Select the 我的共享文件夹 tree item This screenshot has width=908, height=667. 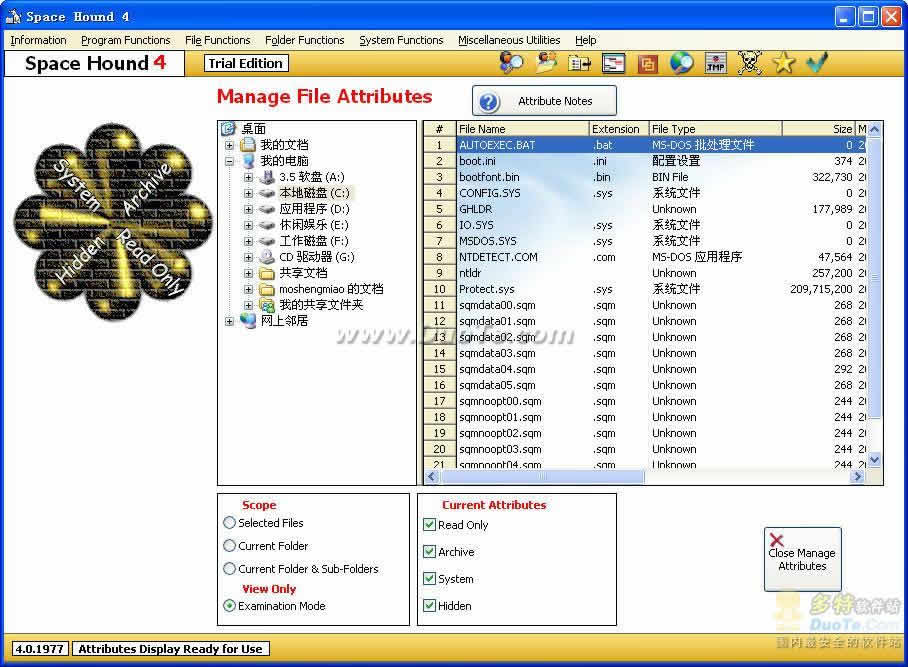[x=321, y=305]
